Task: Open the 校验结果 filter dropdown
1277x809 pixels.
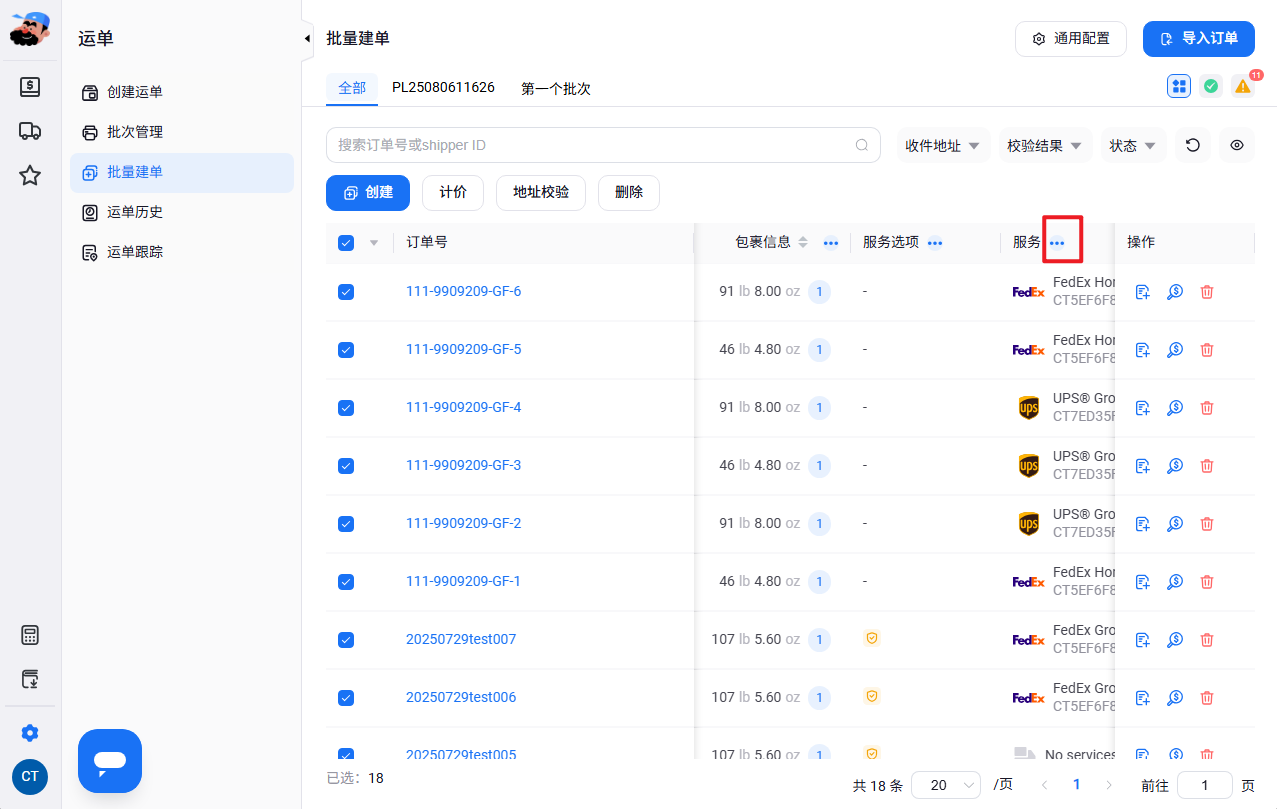Action: (1045, 145)
